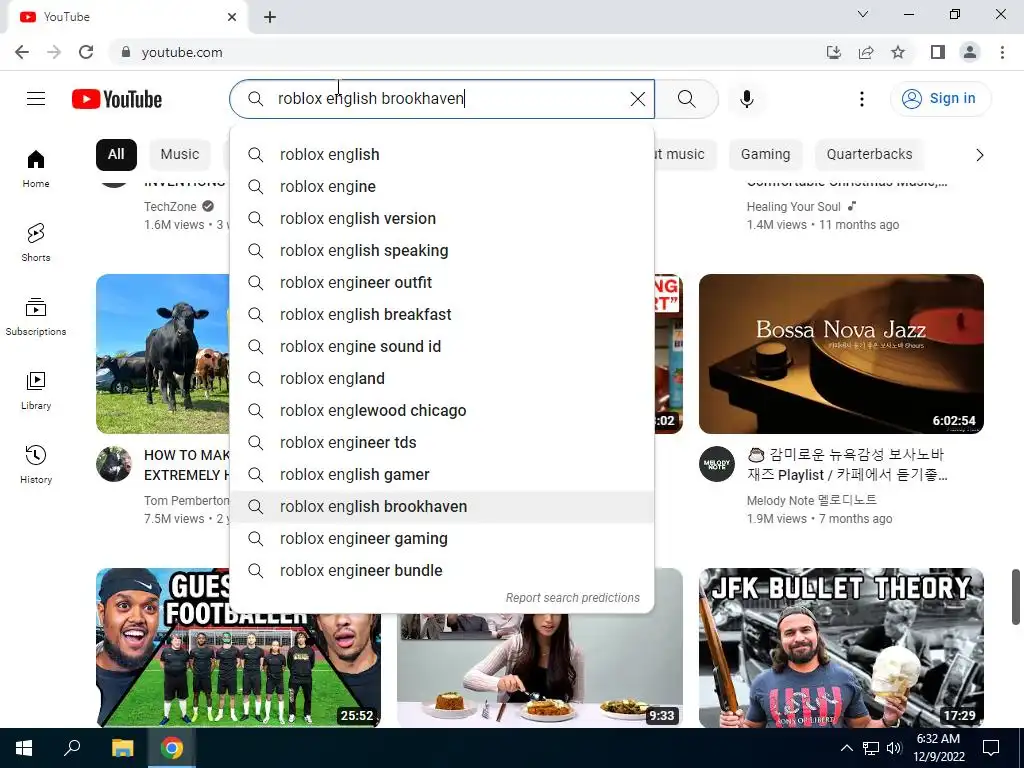Image resolution: width=1024 pixels, height=768 pixels.
Task: Open Library in the sidebar
Action: click(x=36, y=390)
